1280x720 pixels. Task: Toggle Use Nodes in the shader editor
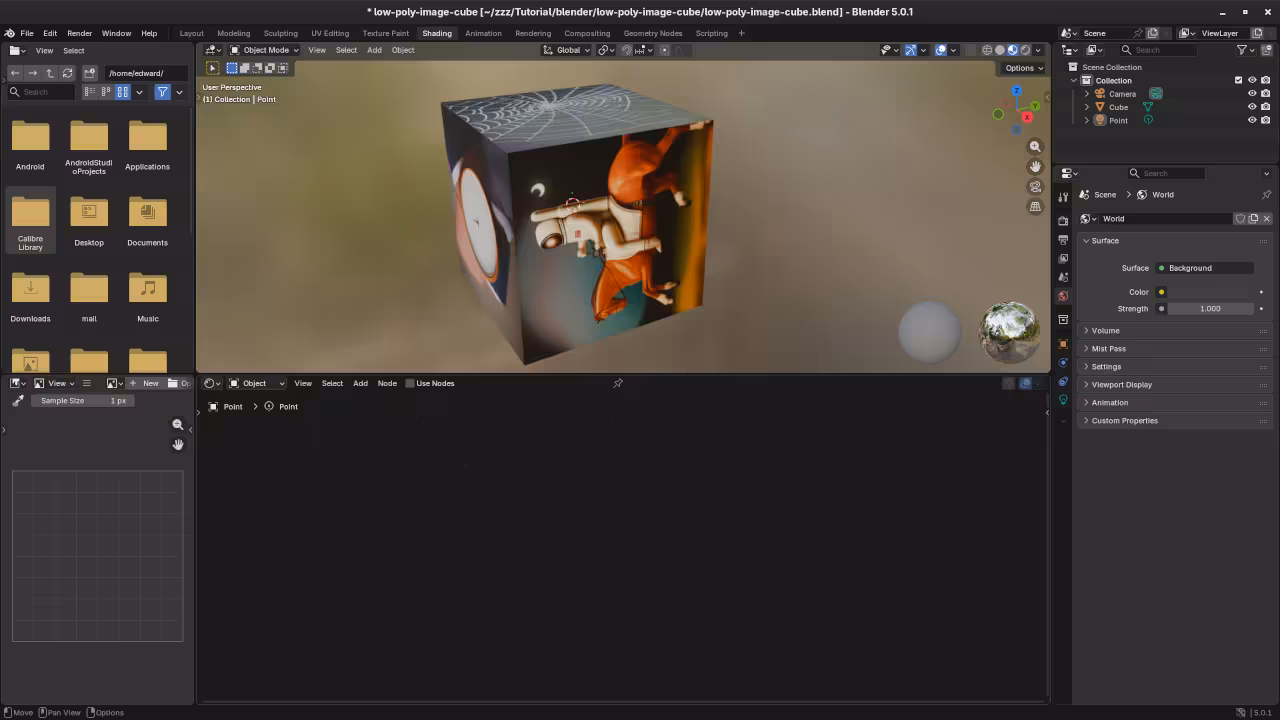(411, 383)
